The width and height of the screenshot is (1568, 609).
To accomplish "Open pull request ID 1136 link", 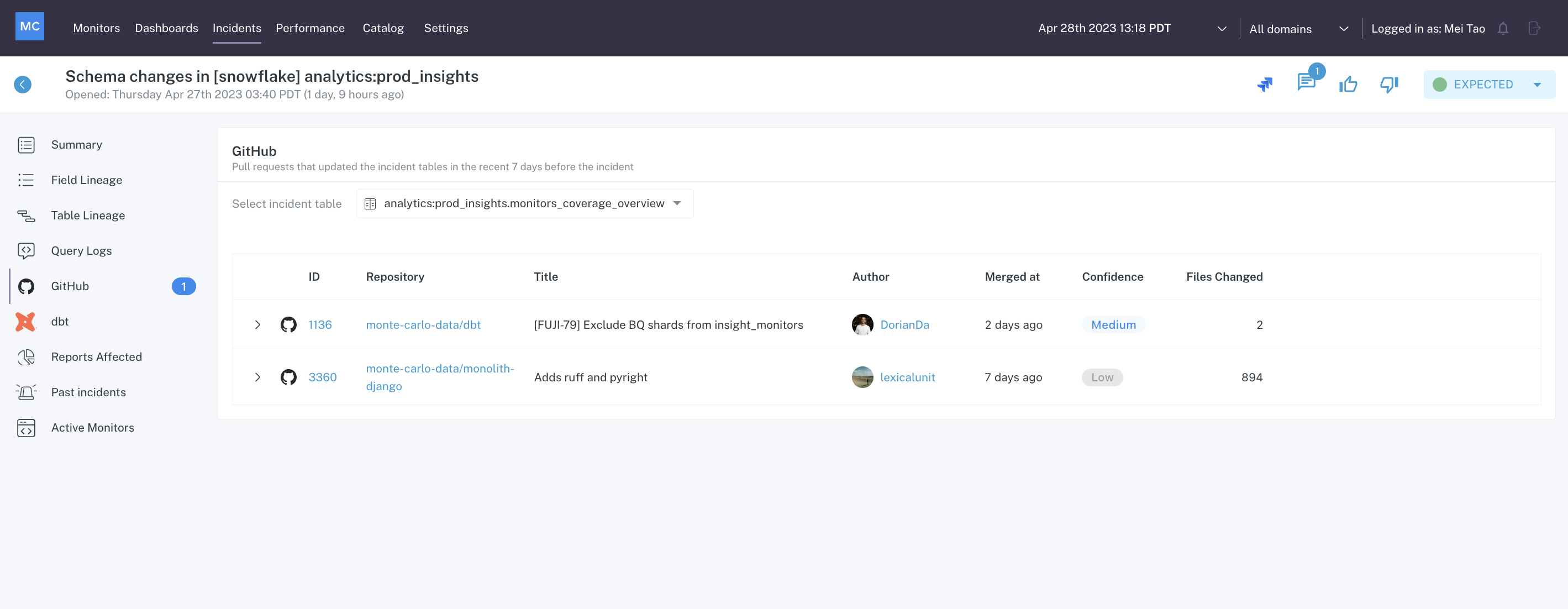I will pyautogui.click(x=320, y=324).
